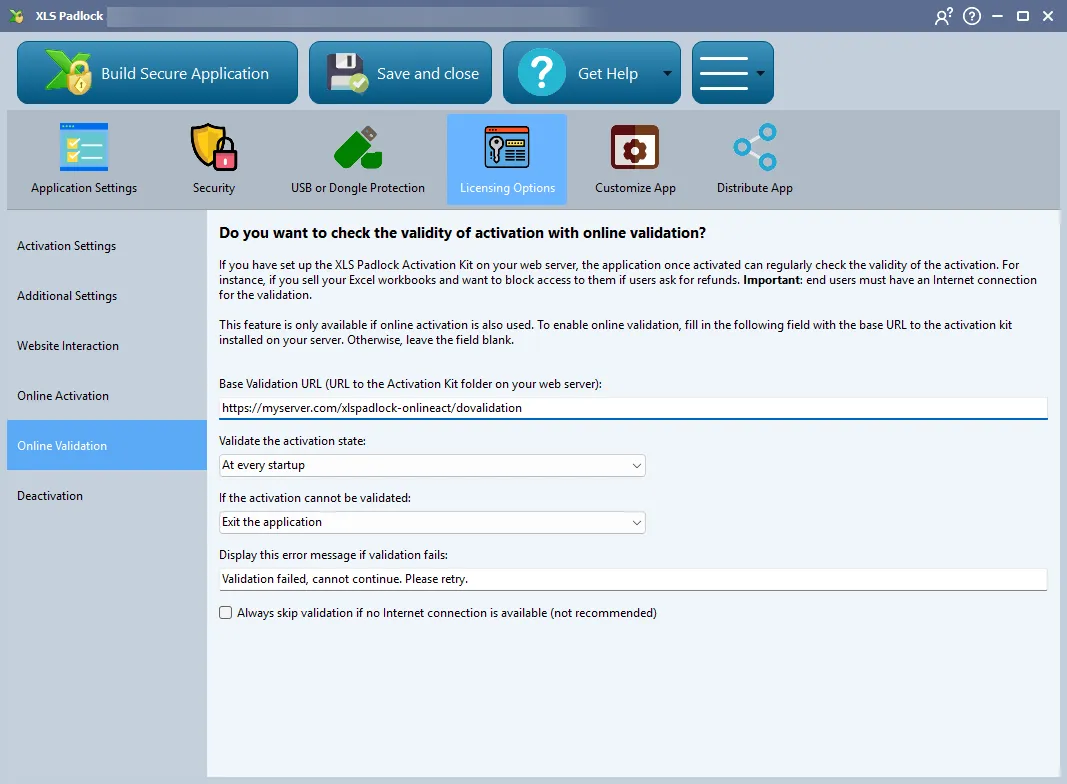The width and height of the screenshot is (1067, 784).
Task: Go to Activation Settings page
Action: coord(107,246)
